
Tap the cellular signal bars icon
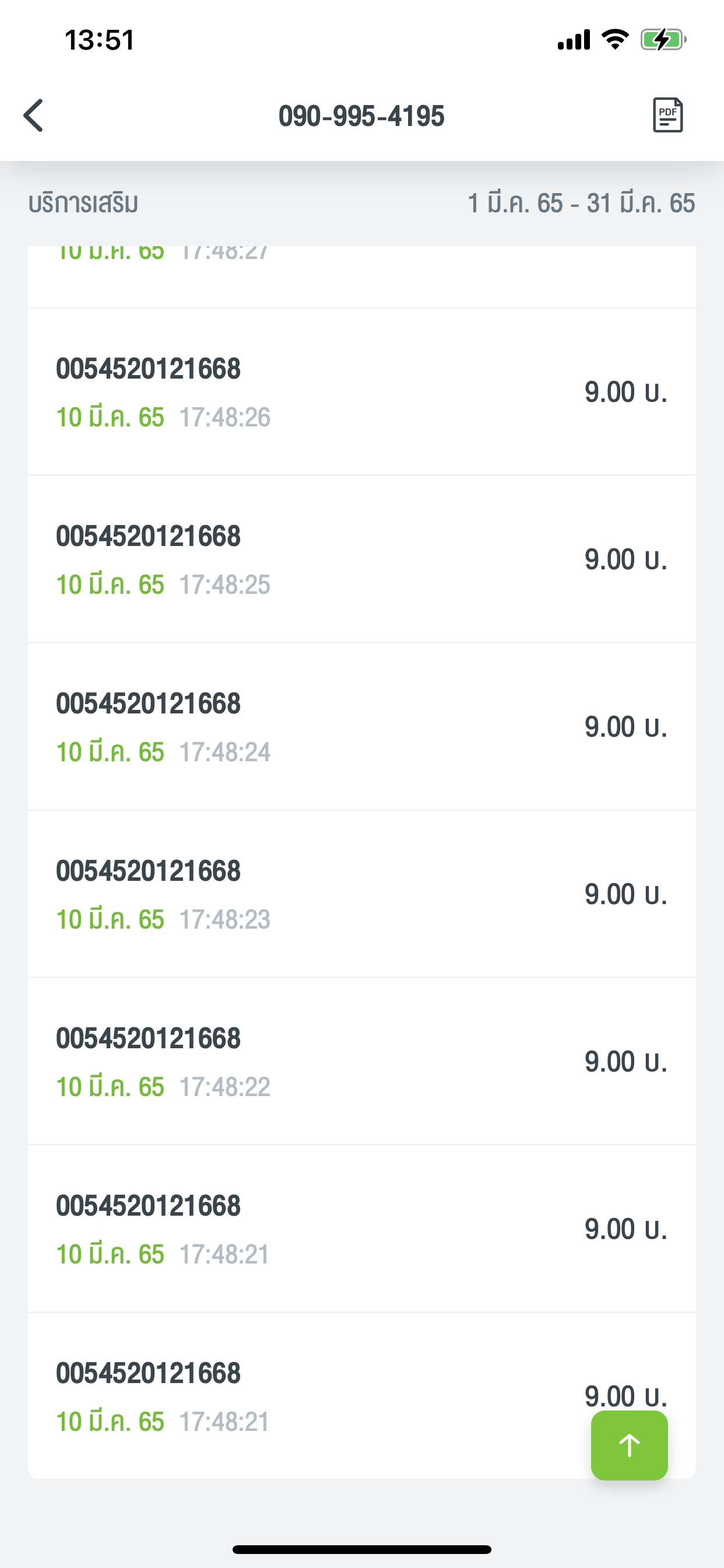(573, 40)
